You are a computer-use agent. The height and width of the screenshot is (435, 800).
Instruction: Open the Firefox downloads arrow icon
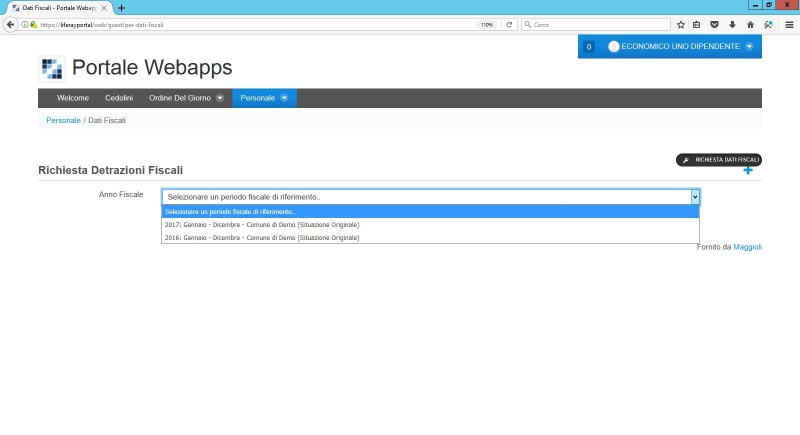coord(732,24)
